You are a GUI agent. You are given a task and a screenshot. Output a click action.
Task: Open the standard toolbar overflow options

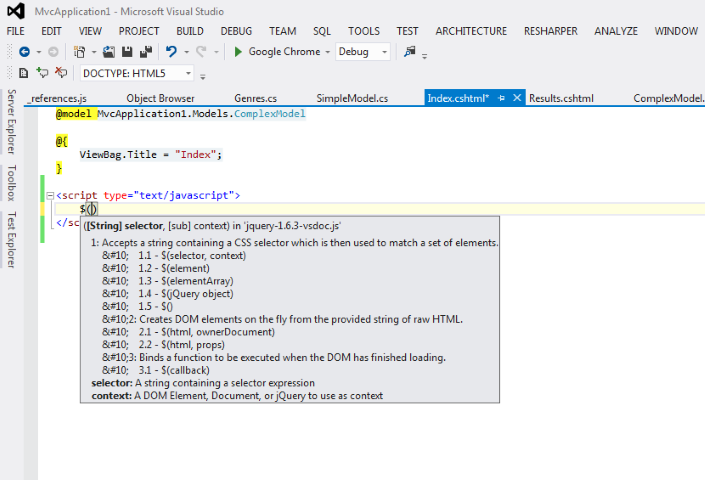click(424, 56)
